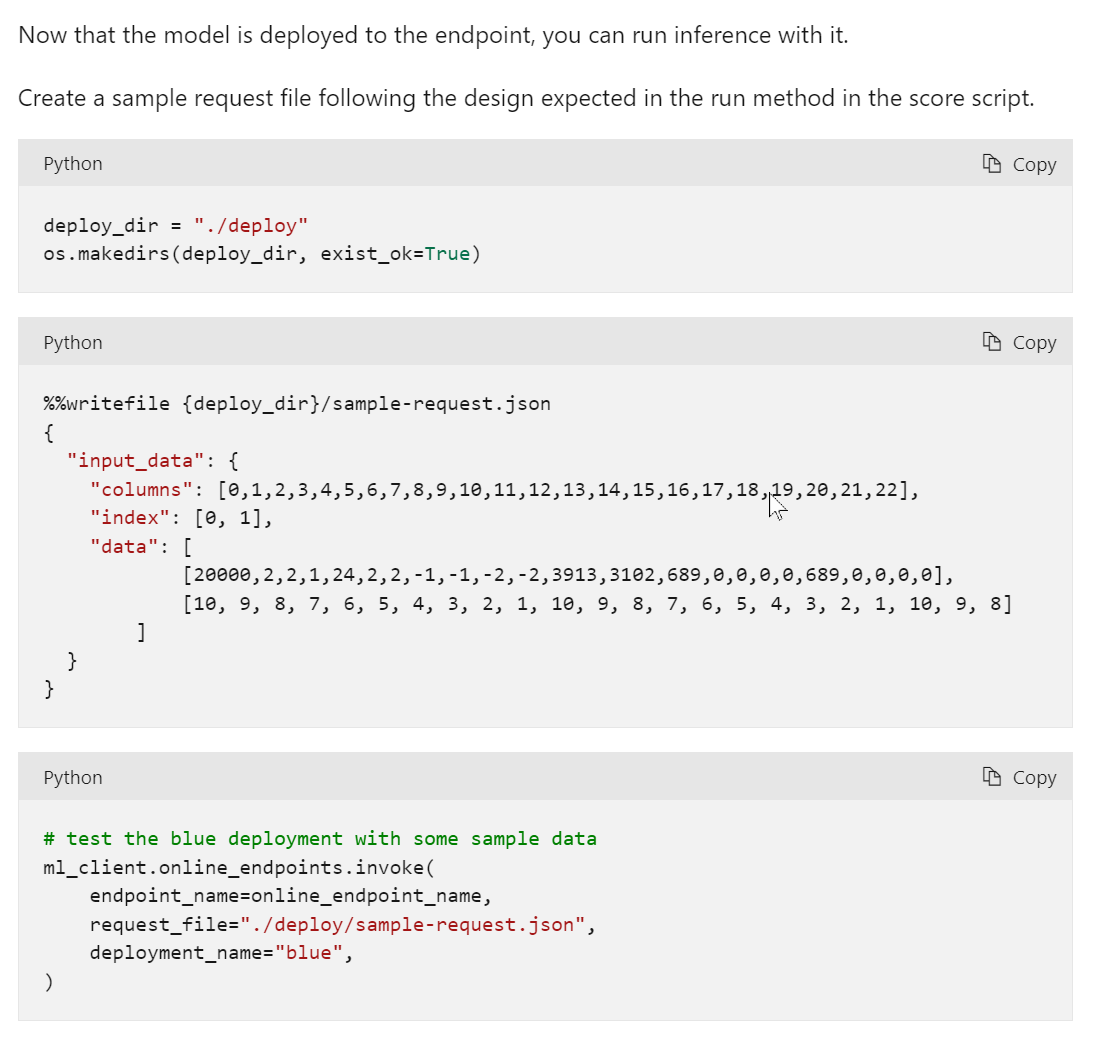Click the Copy text in the bottom code header
Image resolution: width=1106 pixels, height=1051 pixels.
pos(1034,777)
